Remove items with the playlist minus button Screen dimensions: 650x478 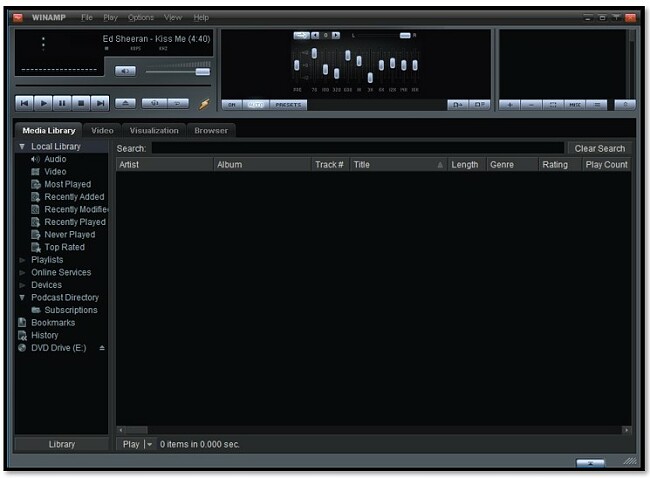tap(531, 105)
